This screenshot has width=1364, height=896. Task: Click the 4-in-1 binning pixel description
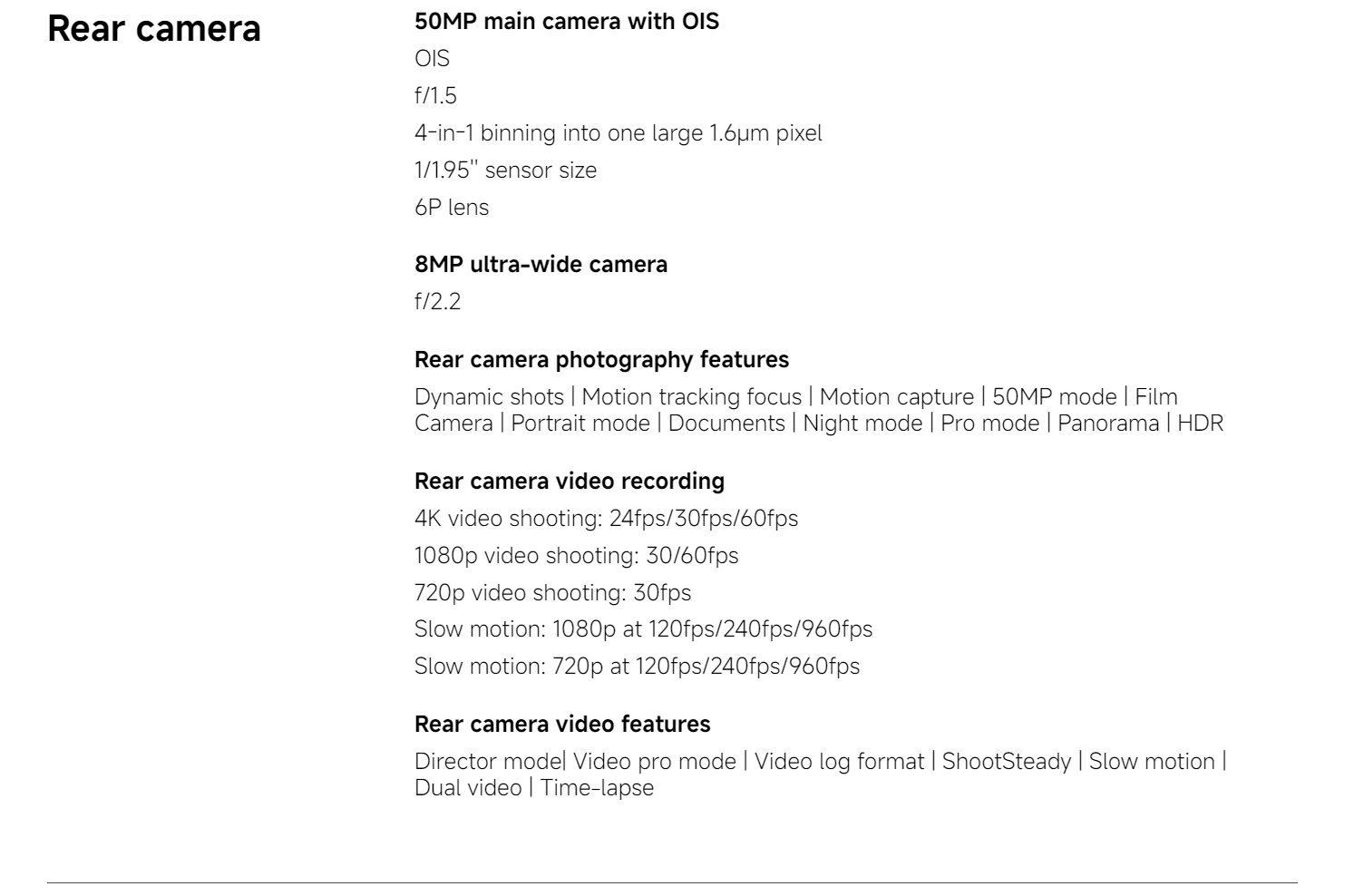[619, 132]
